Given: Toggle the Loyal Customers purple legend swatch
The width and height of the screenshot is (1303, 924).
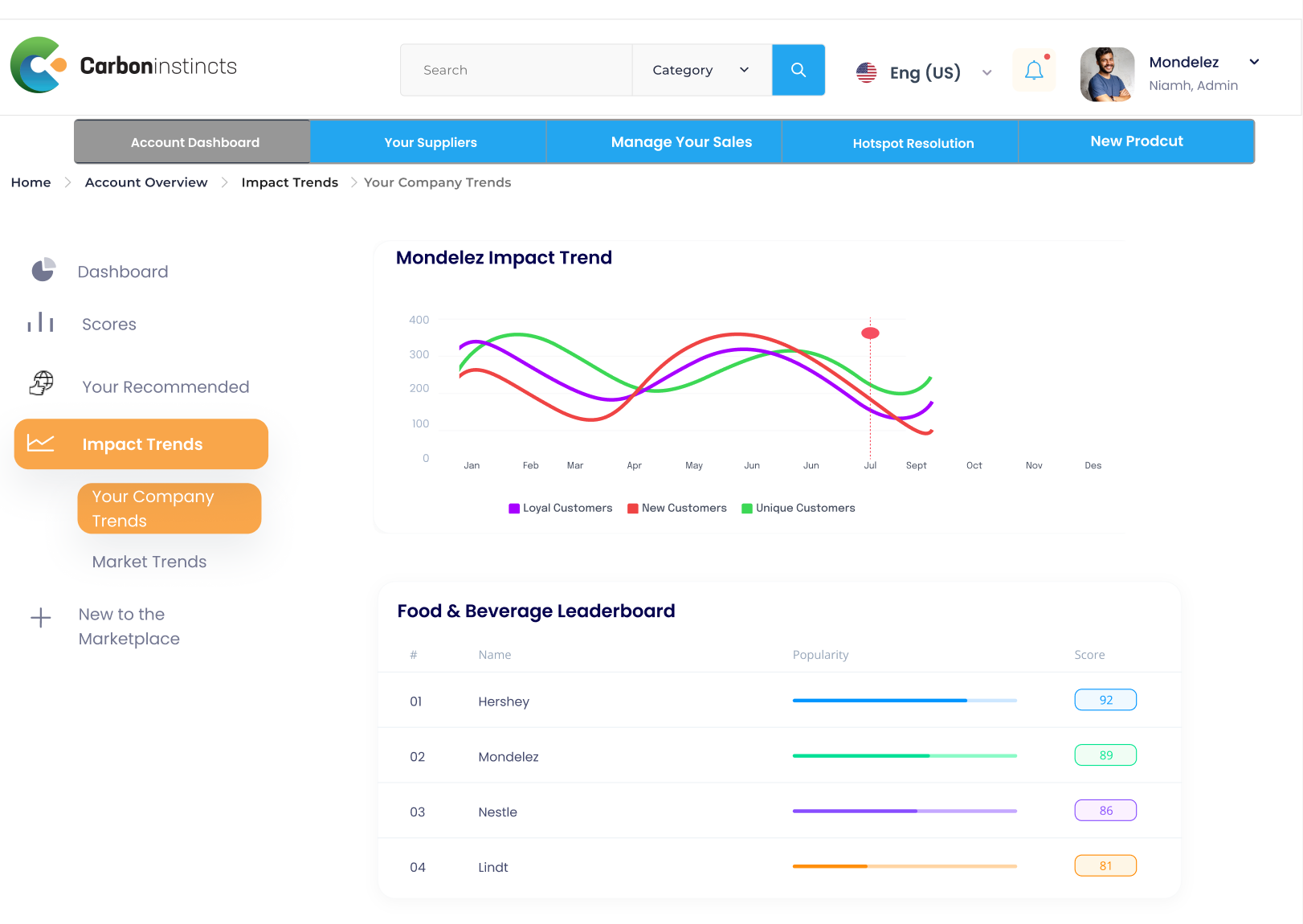Looking at the screenshot, I should (x=514, y=508).
